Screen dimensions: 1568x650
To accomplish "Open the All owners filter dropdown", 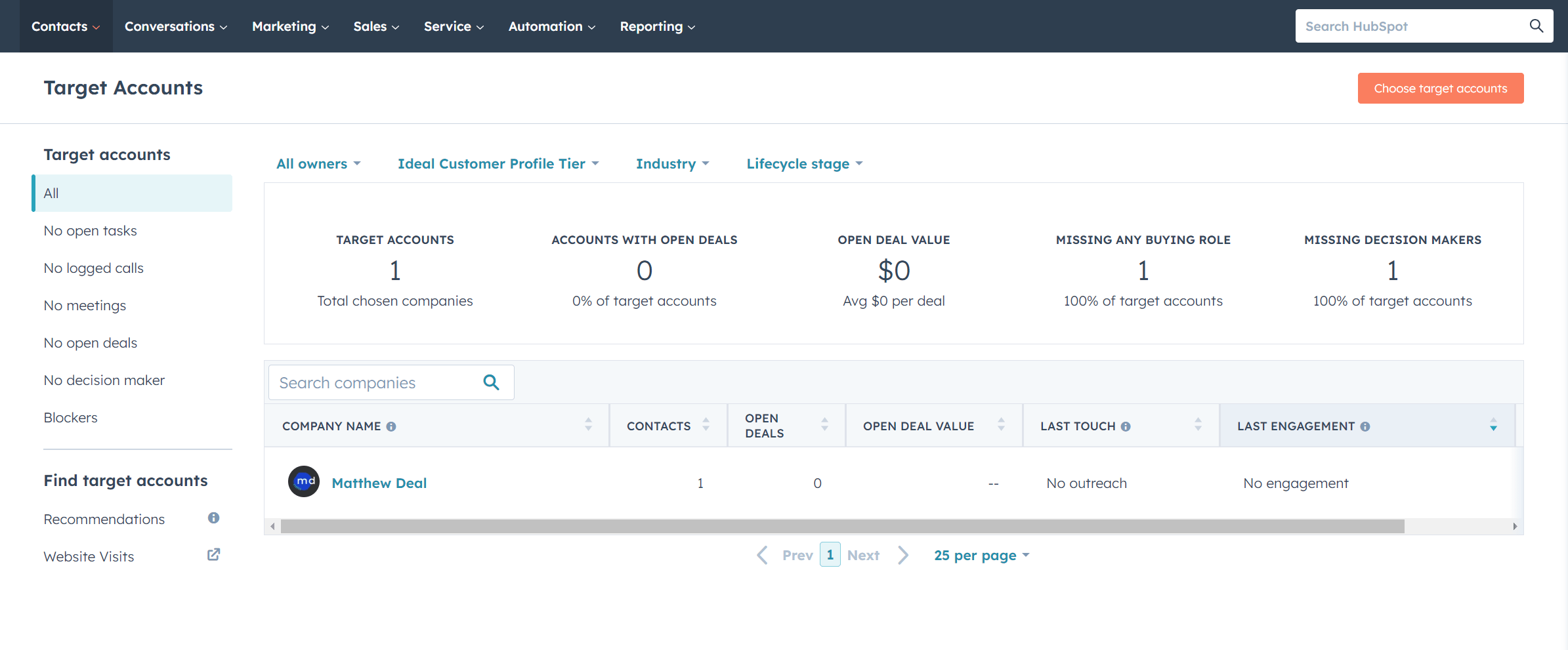I will [318, 163].
